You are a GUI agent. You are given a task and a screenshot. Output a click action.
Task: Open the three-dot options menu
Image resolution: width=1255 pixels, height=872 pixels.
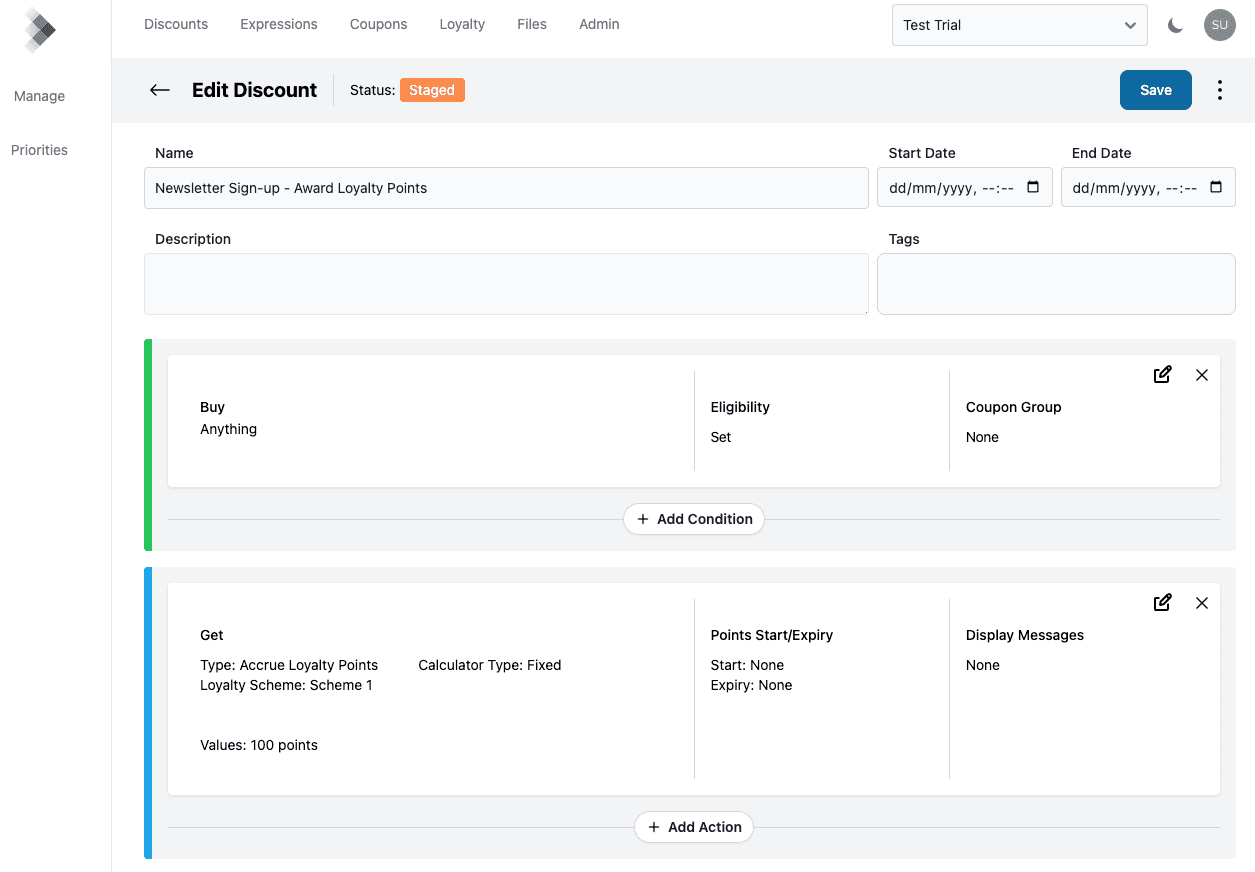[1220, 90]
